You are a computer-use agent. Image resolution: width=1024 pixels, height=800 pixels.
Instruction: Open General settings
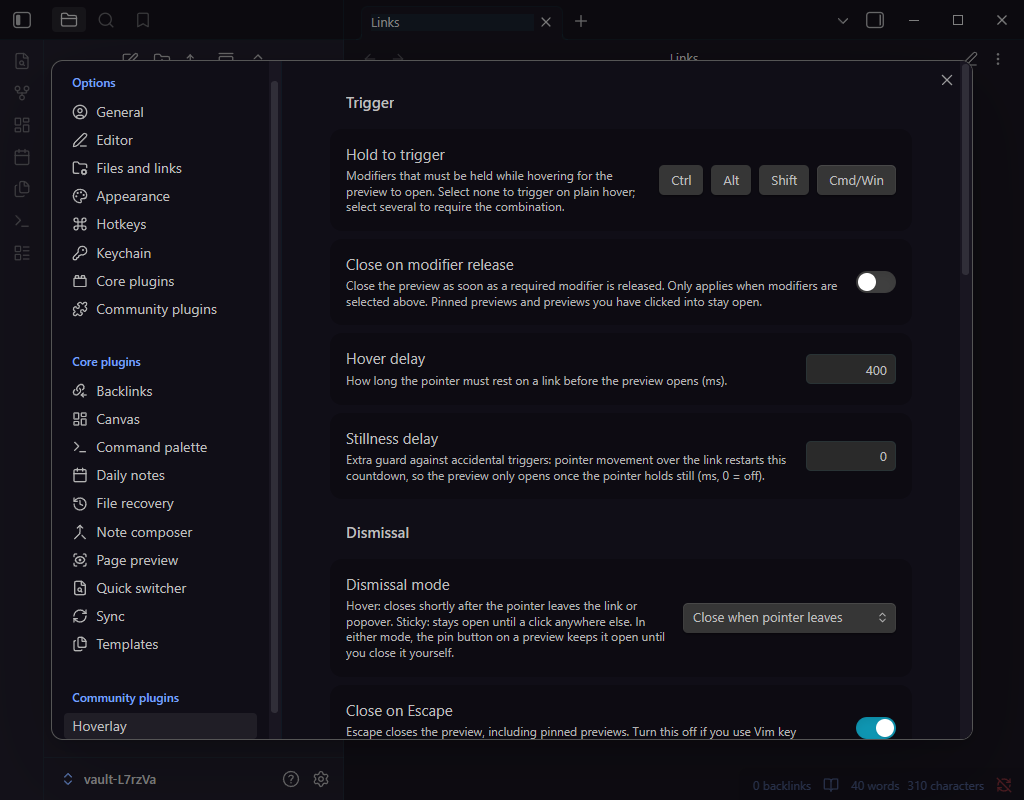tap(161, 112)
